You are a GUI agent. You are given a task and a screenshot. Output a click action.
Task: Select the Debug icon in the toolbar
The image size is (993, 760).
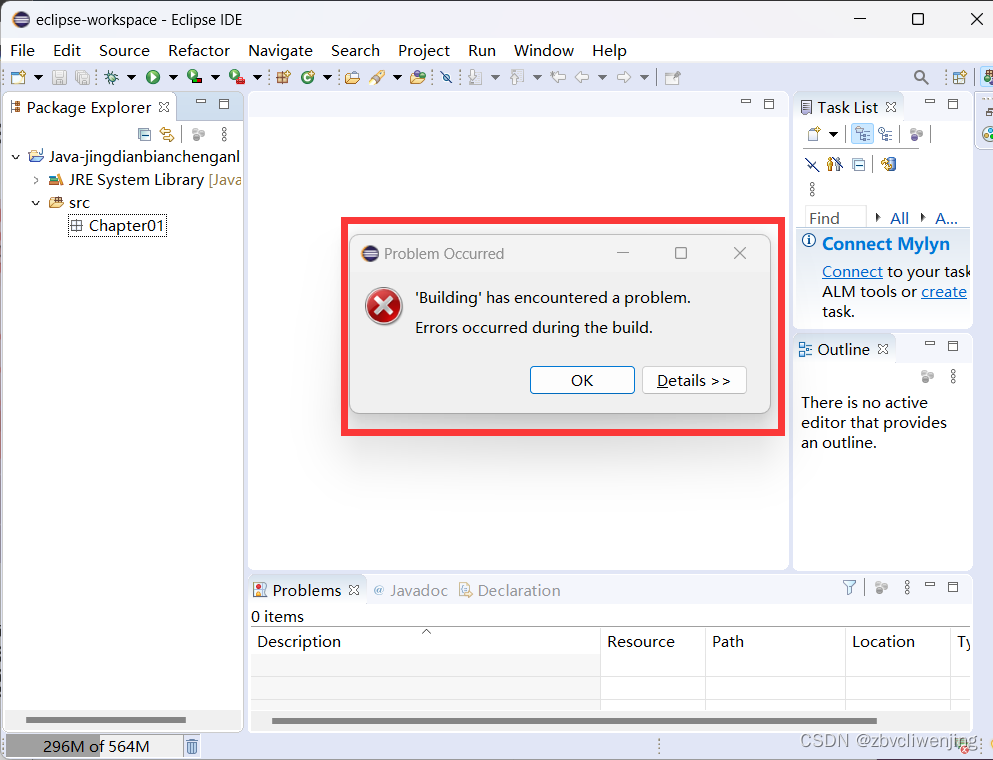[112, 77]
